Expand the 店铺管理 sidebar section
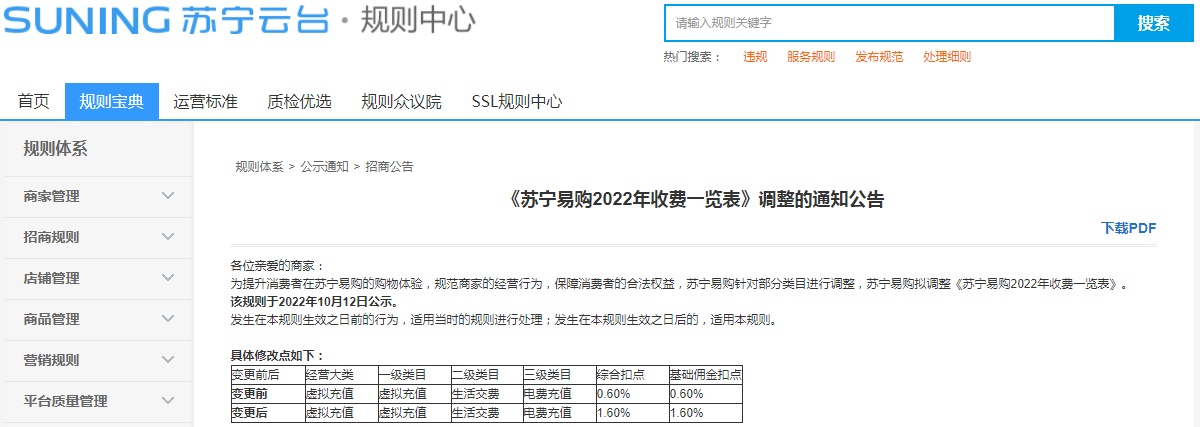This screenshot has width=1200, height=427. [x=168, y=278]
